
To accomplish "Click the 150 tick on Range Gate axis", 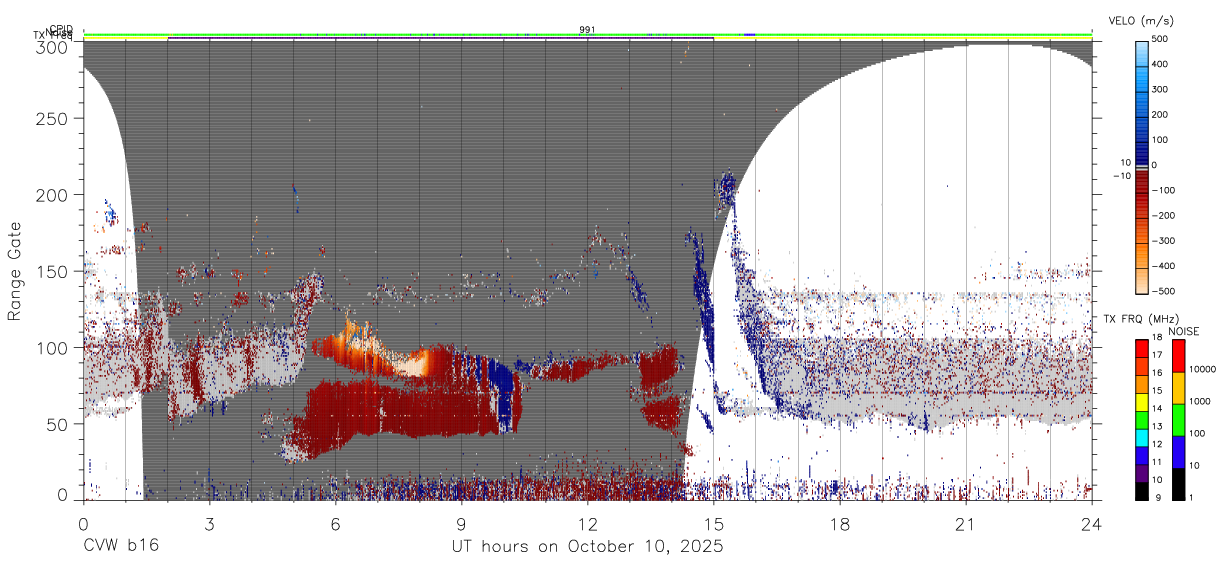I will (x=54, y=271).
